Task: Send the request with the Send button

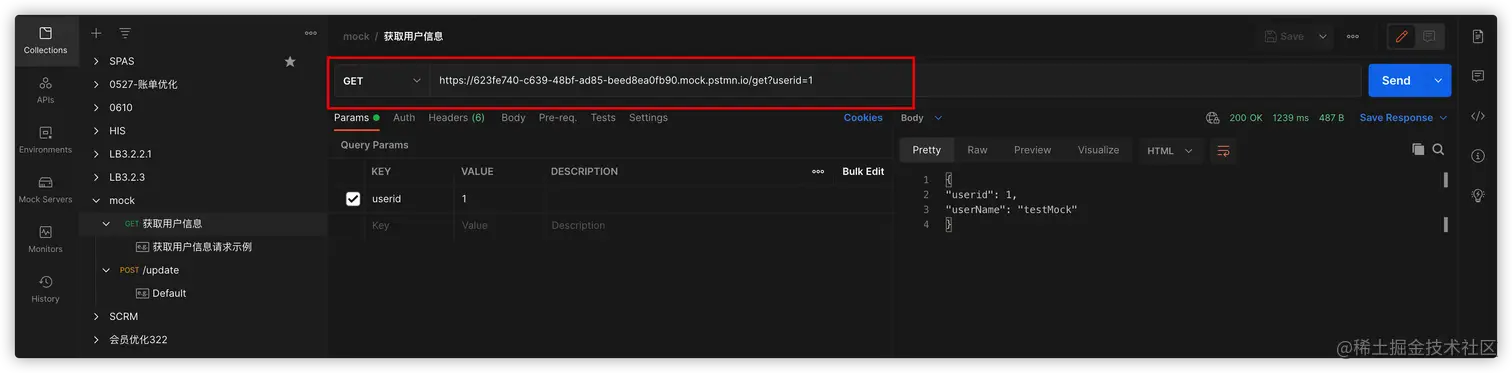Action: pos(1396,80)
